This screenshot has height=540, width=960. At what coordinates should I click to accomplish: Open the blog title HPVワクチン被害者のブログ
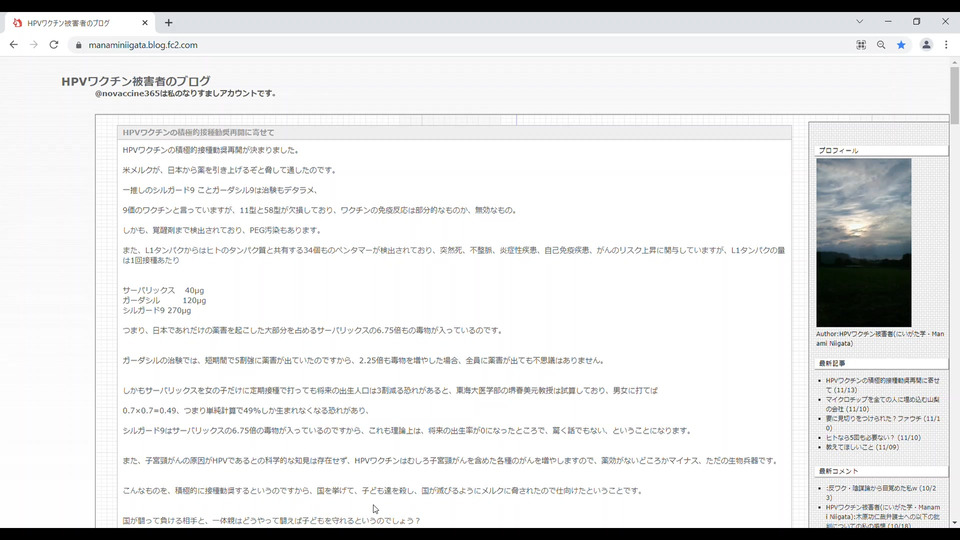[136, 81]
